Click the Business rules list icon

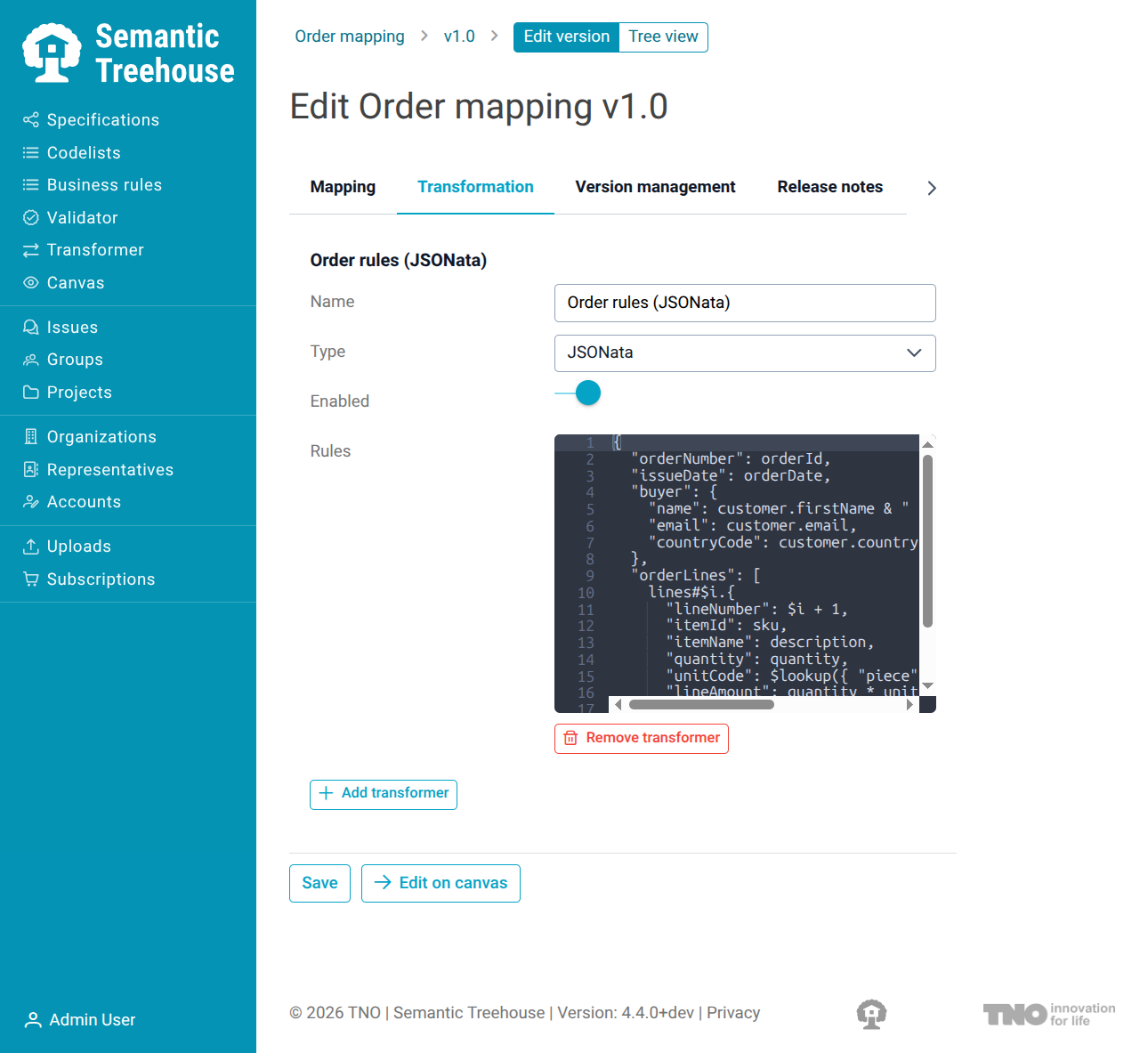pyautogui.click(x=31, y=185)
